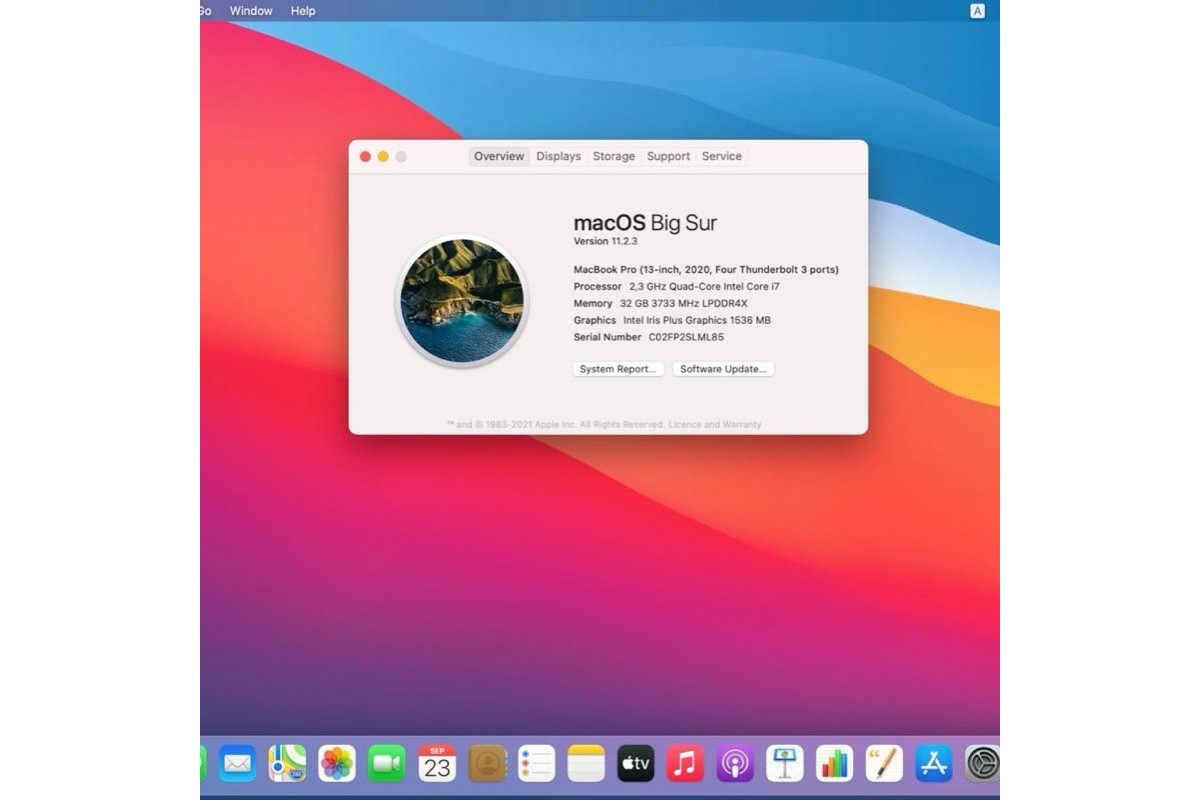Image resolution: width=1200 pixels, height=800 pixels.
Task: Switch to the Displays tab
Action: pyautogui.click(x=558, y=156)
